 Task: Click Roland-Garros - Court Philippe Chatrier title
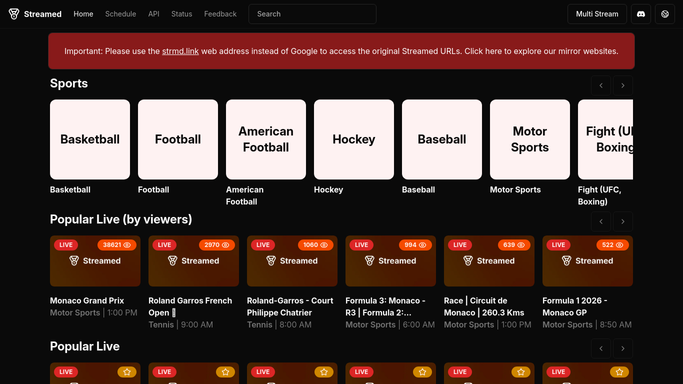(x=290, y=307)
